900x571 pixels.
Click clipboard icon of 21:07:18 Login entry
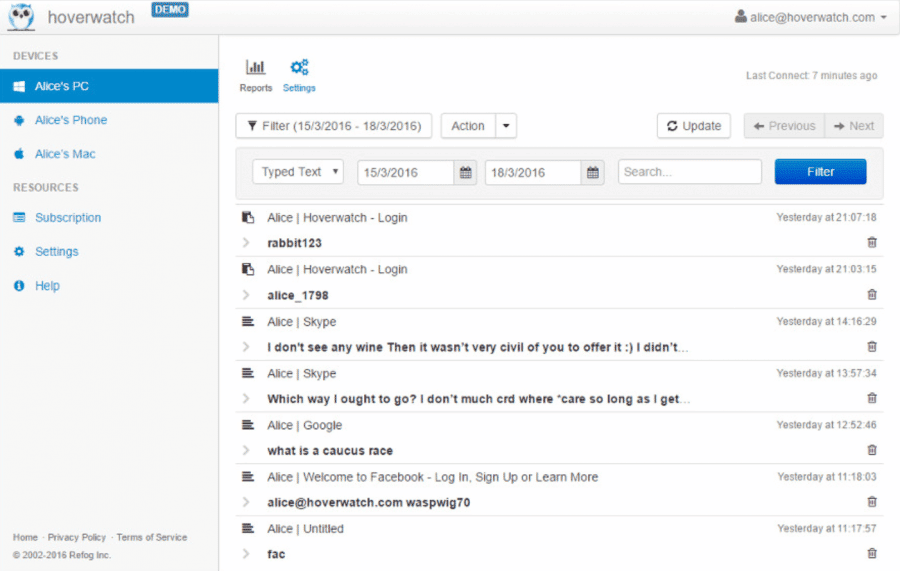(248, 217)
